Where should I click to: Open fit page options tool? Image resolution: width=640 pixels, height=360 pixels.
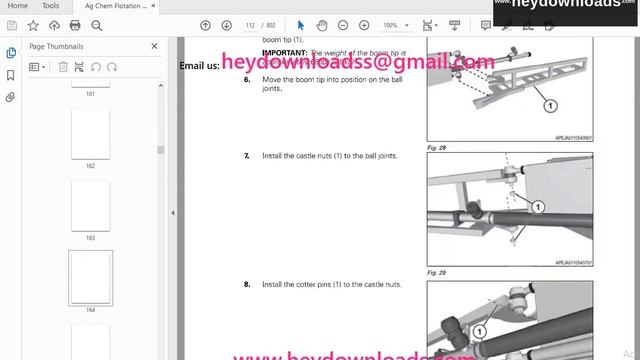pos(430,25)
